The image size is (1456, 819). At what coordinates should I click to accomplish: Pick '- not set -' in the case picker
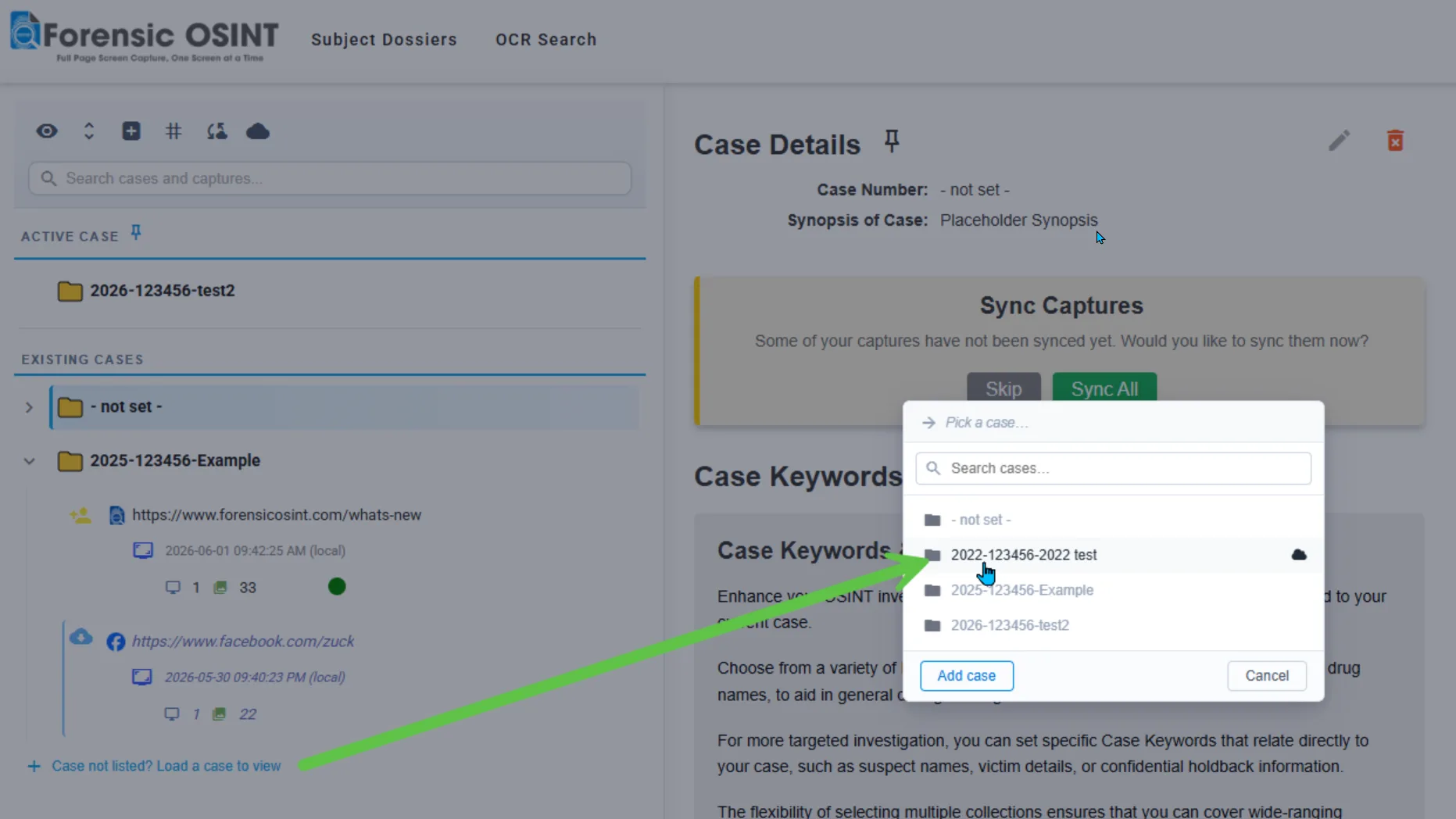pos(1113,520)
